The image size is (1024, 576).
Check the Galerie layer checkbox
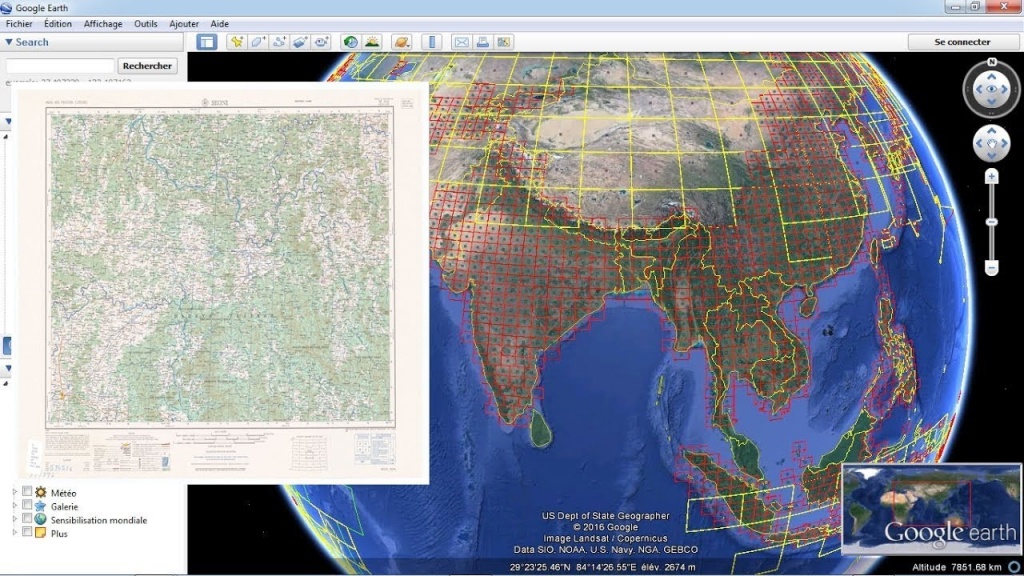pyautogui.click(x=27, y=506)
